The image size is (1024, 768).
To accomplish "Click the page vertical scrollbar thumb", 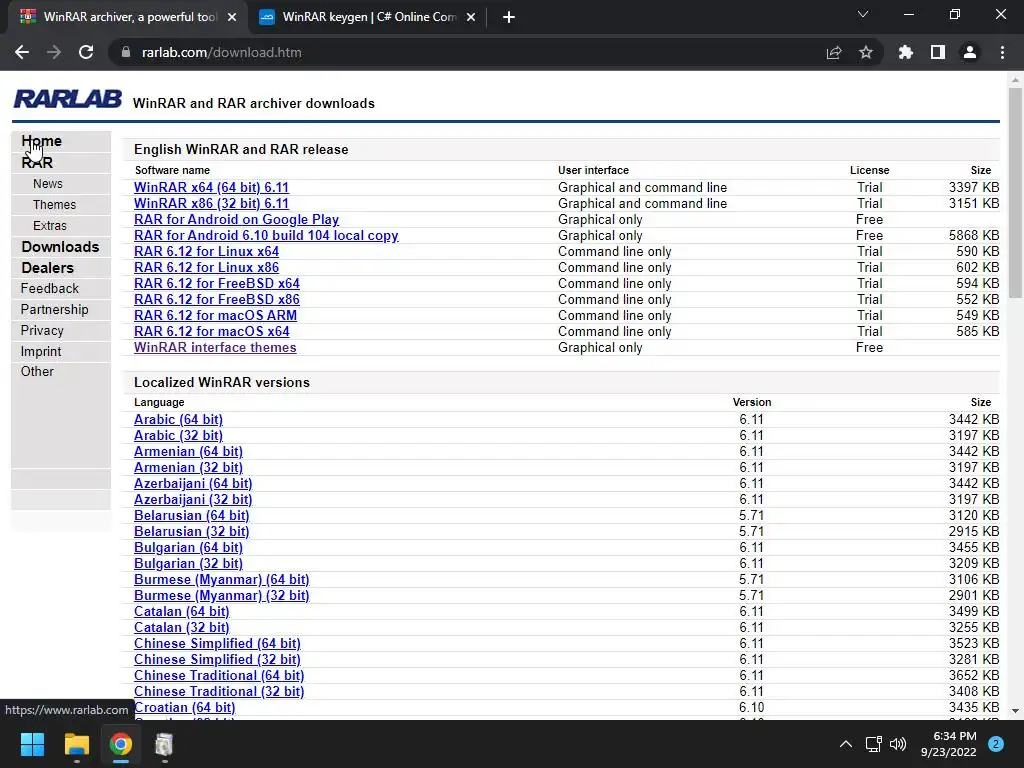I will pos(1015,194).
